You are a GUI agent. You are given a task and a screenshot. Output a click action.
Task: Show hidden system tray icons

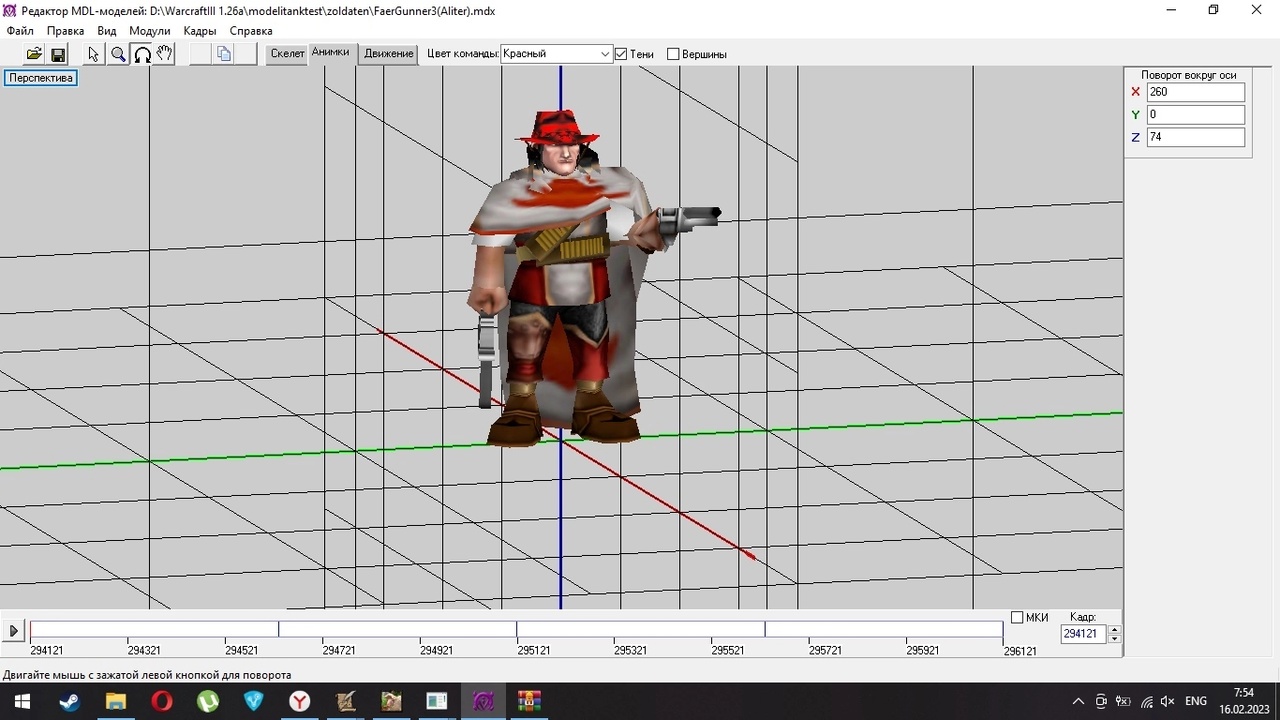point(1078,701)
